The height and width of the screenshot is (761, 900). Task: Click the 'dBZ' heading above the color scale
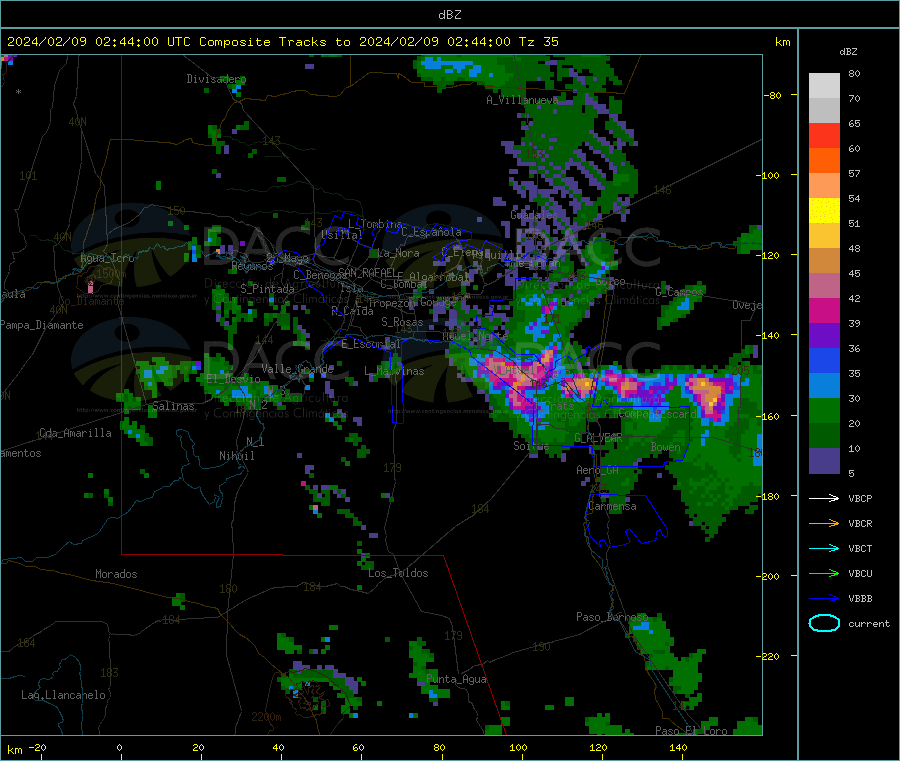848,52
